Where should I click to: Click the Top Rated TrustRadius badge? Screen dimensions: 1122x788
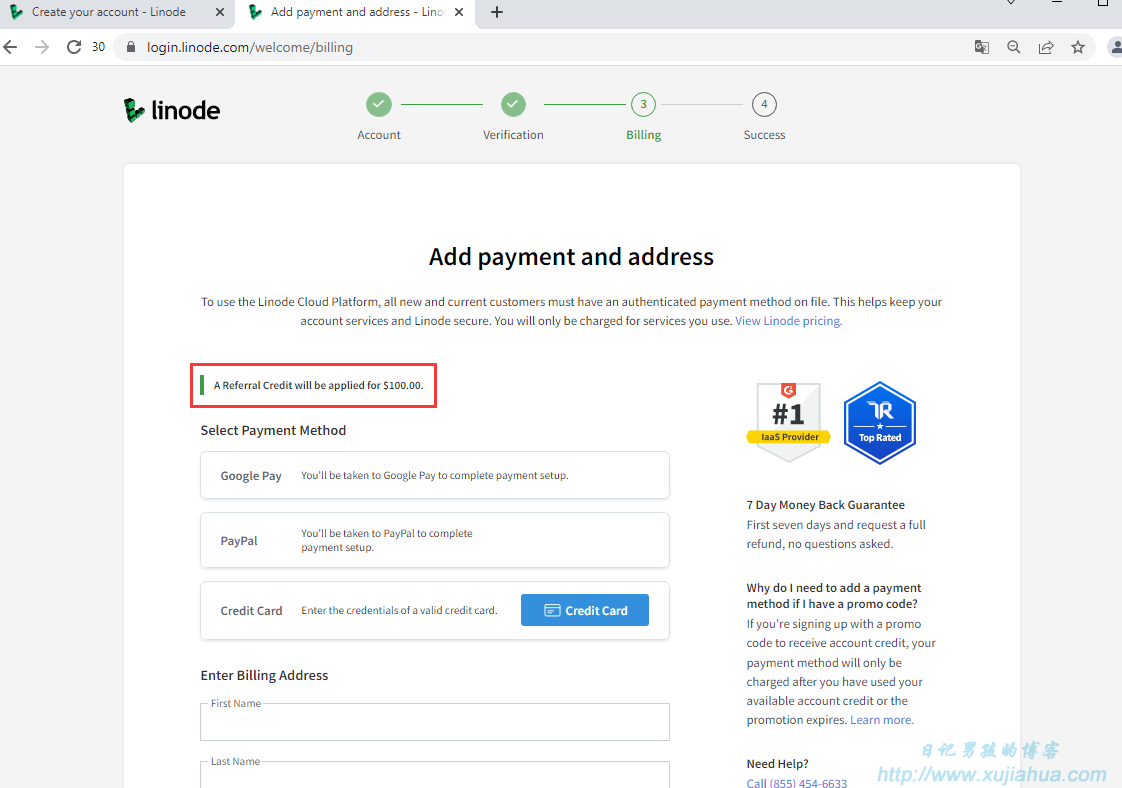coord(879,422)
